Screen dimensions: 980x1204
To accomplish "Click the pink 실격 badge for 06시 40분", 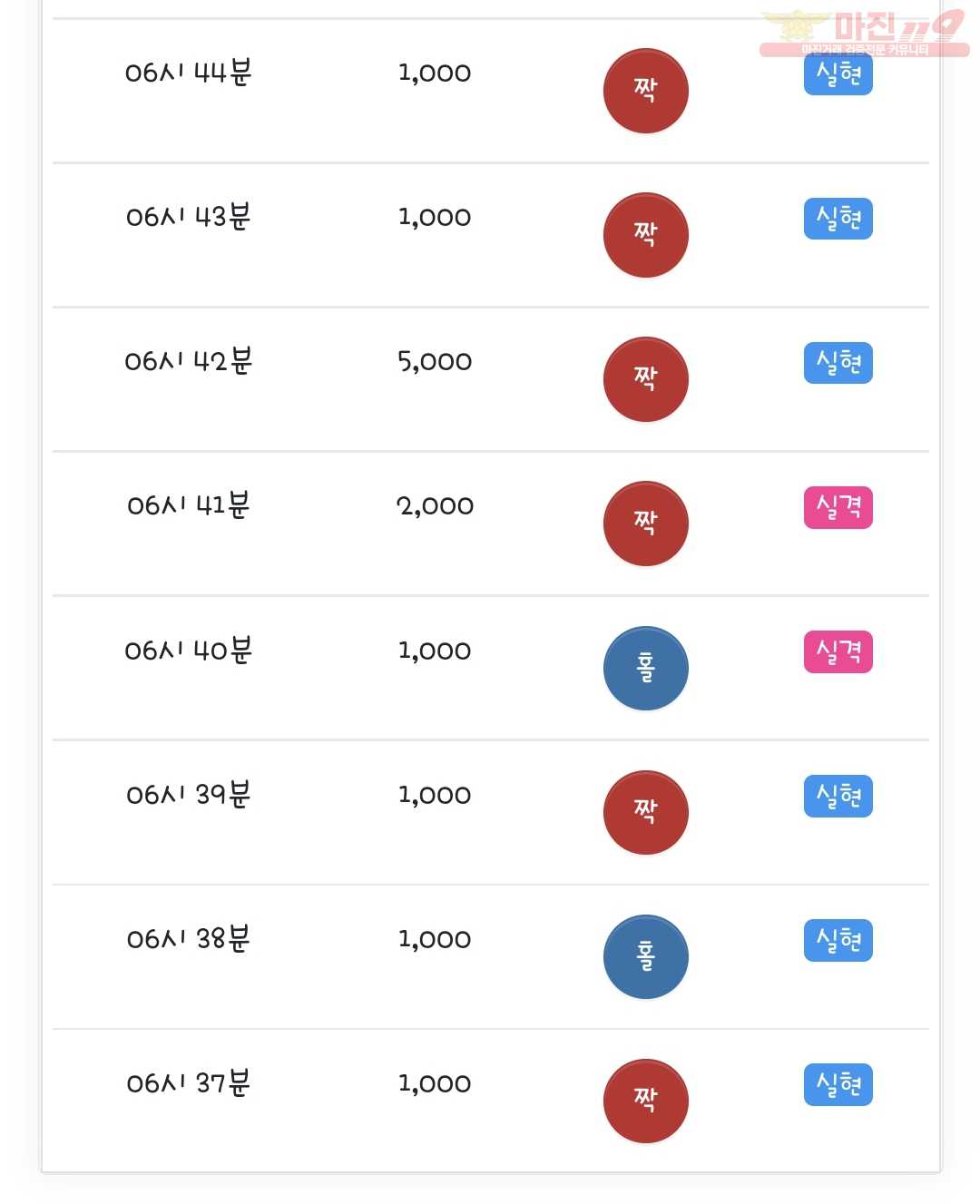I will (838, 651).
